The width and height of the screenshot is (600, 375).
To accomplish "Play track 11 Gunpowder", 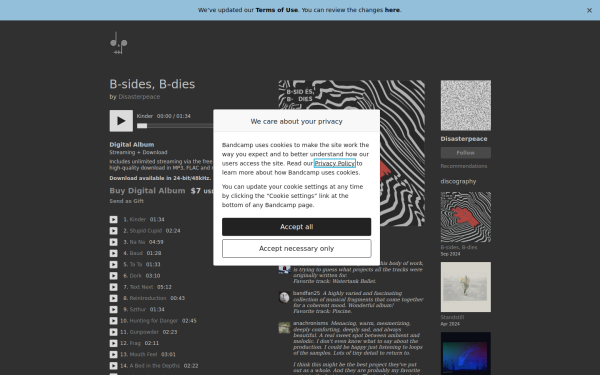I will [113, 332].
